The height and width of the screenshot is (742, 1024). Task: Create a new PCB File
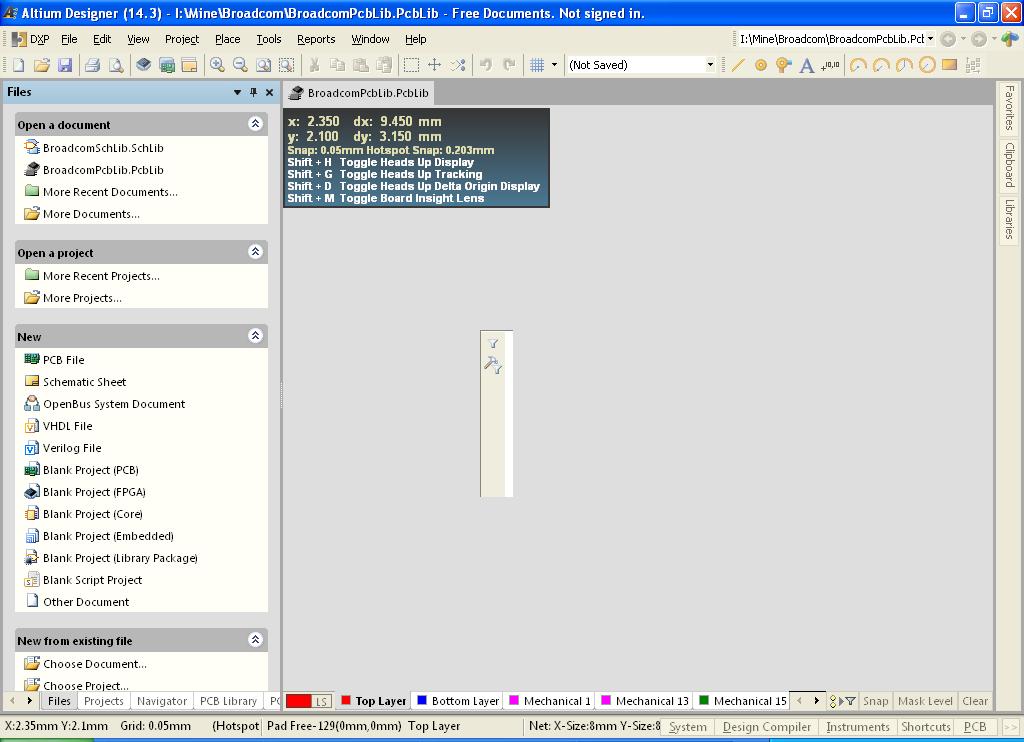(63, 360)
